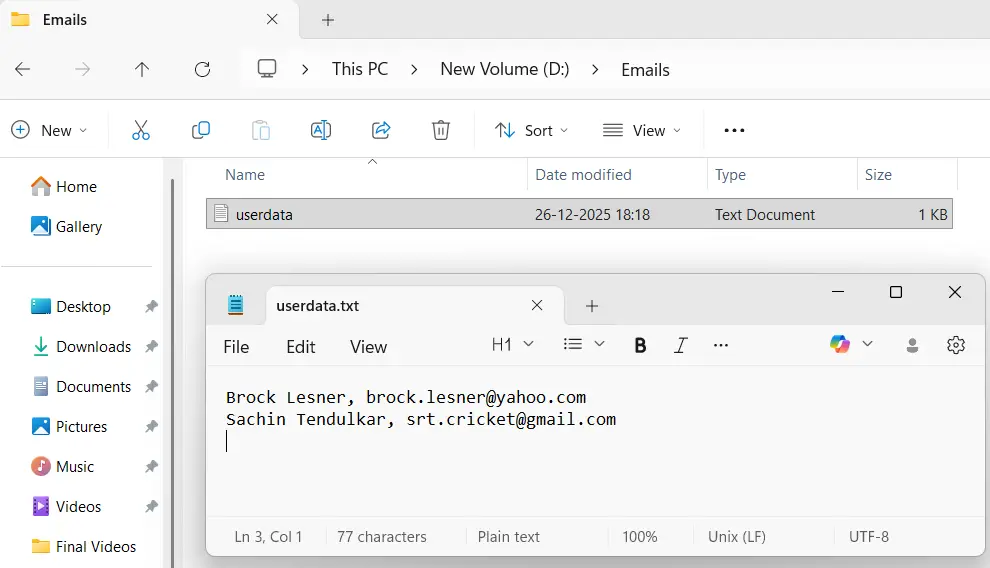Screen dimensions: 990x568
Task: Add a new File Explorer tab
Action: click(328, 20)
